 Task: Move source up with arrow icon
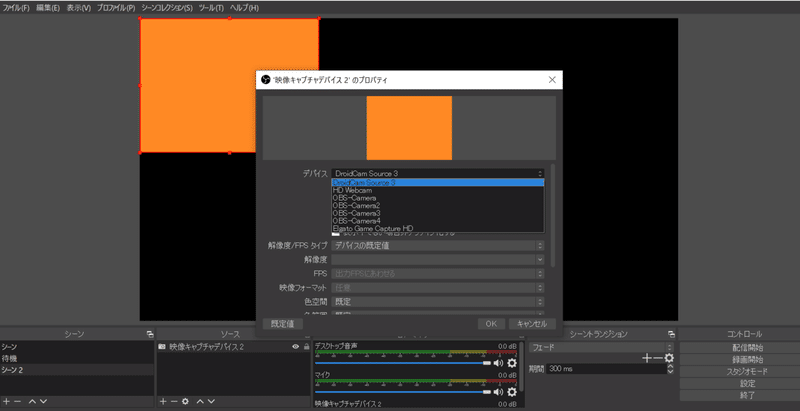200,401
